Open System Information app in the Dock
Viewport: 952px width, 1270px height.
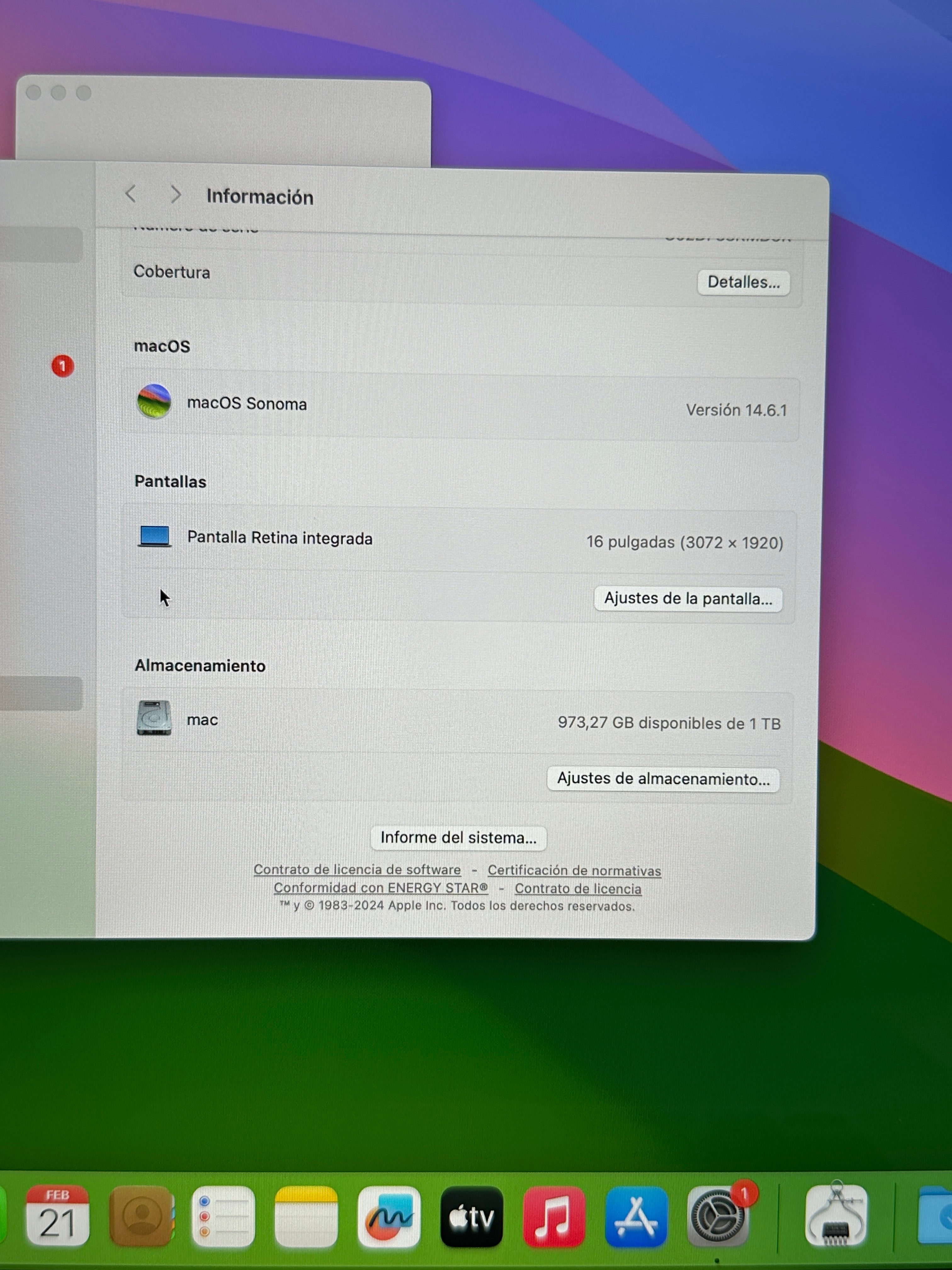[837, 1215]
